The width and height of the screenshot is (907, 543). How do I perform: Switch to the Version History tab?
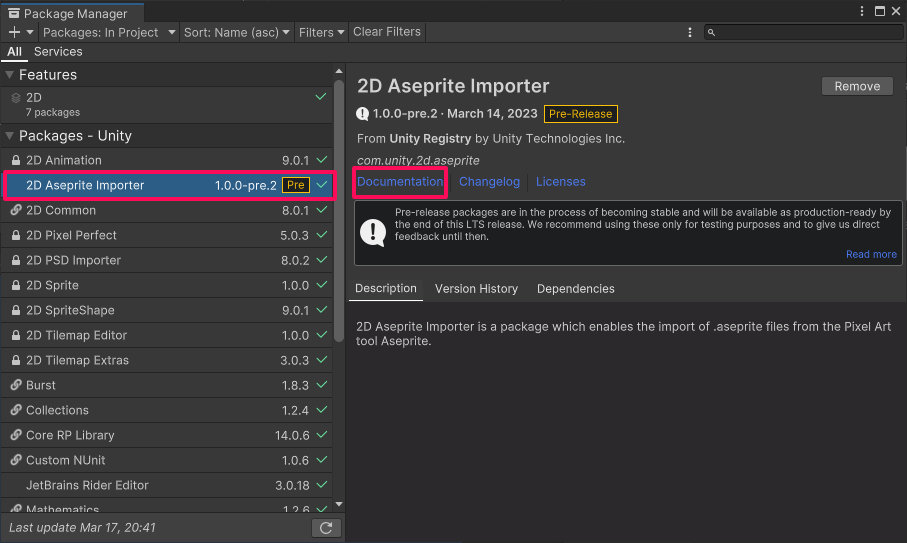pyautogui.click(x=476, y=289)
